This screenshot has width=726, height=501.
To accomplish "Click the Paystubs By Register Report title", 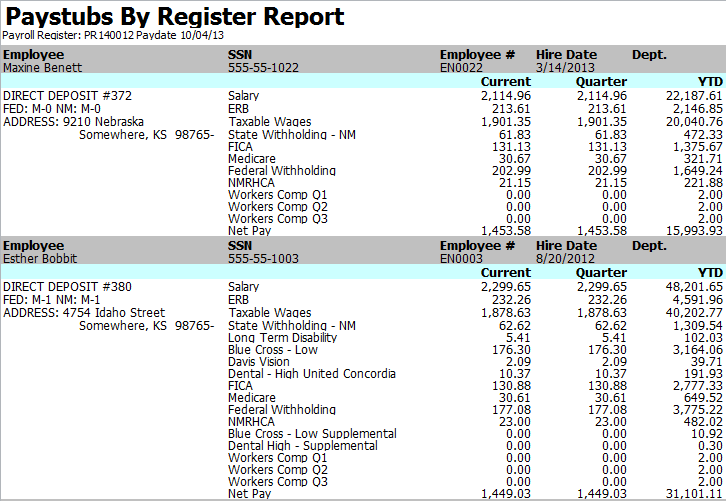I will click(176, 17).
